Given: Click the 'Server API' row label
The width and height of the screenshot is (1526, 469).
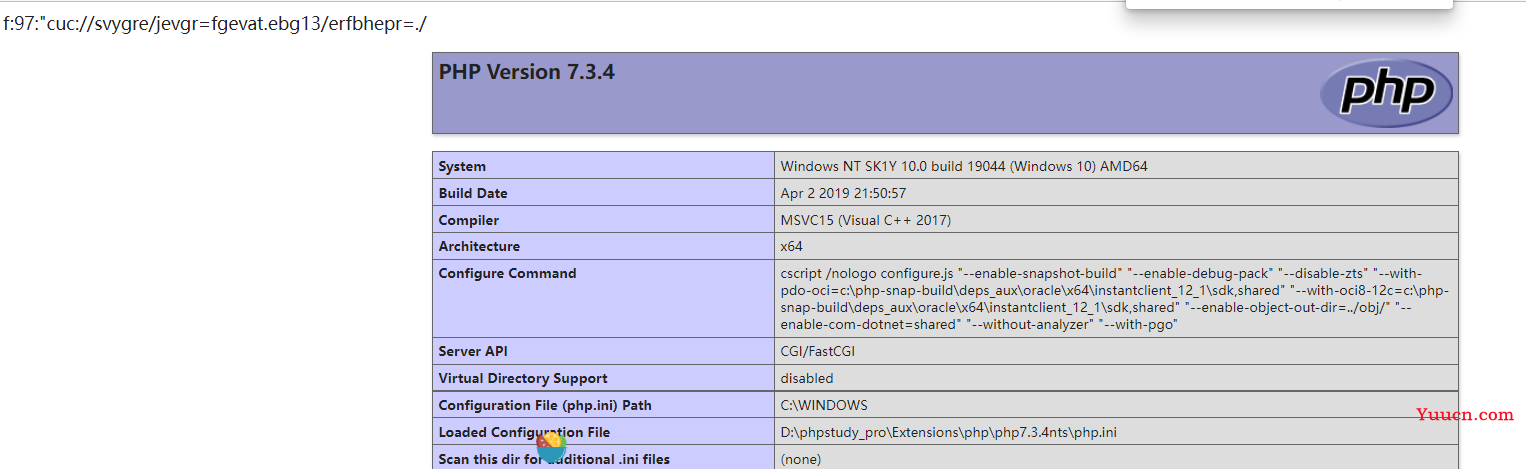Looking at the screenshot, I should [473, 352].
